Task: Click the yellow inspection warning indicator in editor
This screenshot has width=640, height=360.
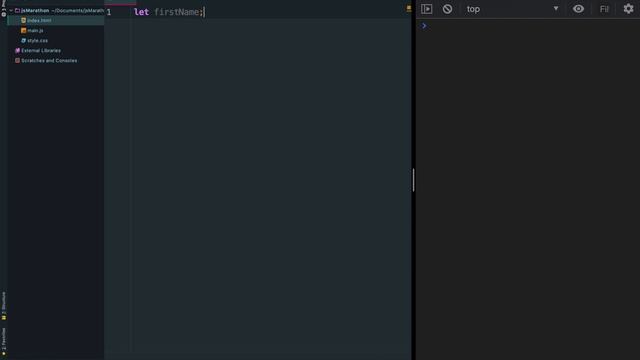Action: pos(409,9)
